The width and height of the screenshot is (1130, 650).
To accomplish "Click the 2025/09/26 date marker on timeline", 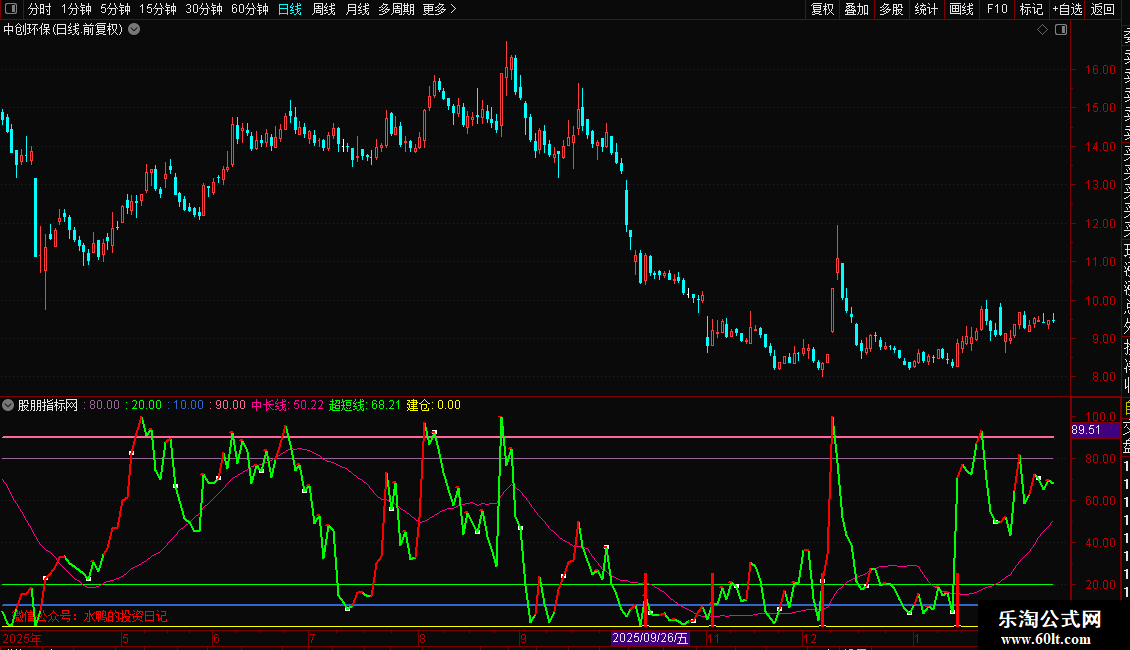I will [651, 638].
